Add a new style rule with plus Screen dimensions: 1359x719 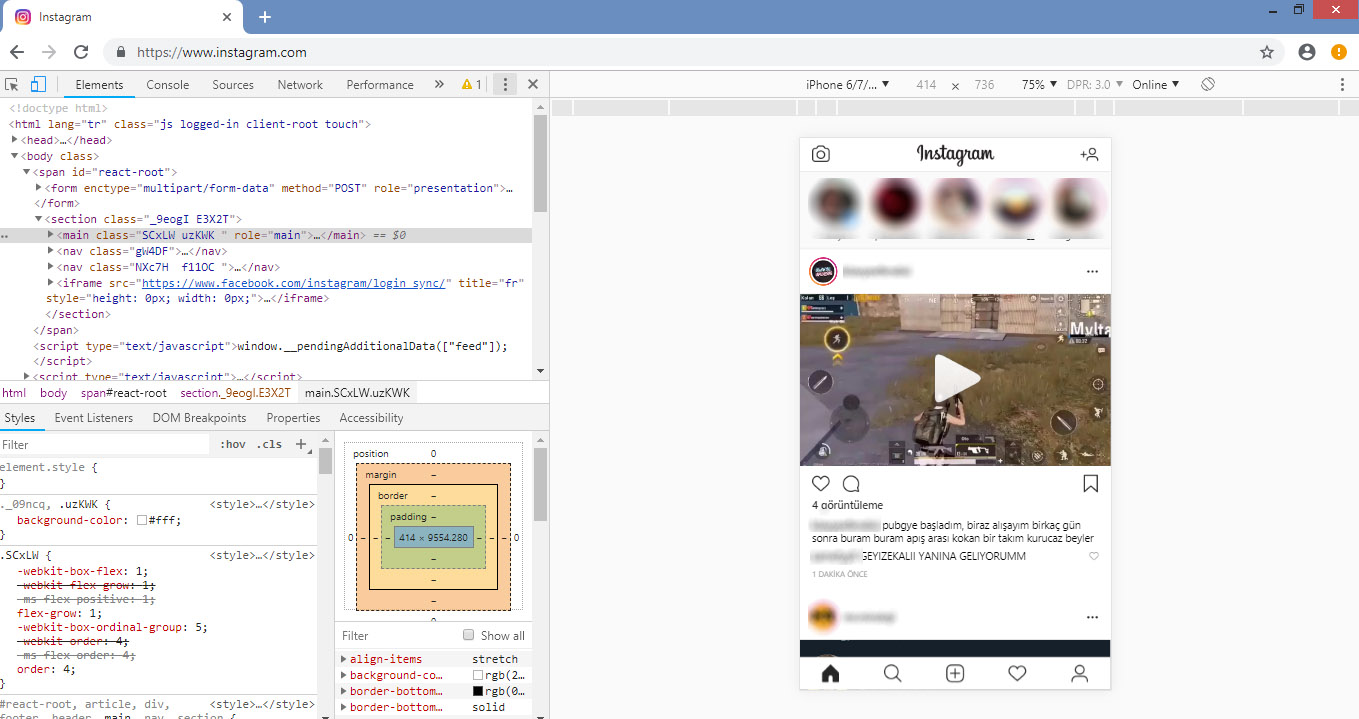coord(301,445)
